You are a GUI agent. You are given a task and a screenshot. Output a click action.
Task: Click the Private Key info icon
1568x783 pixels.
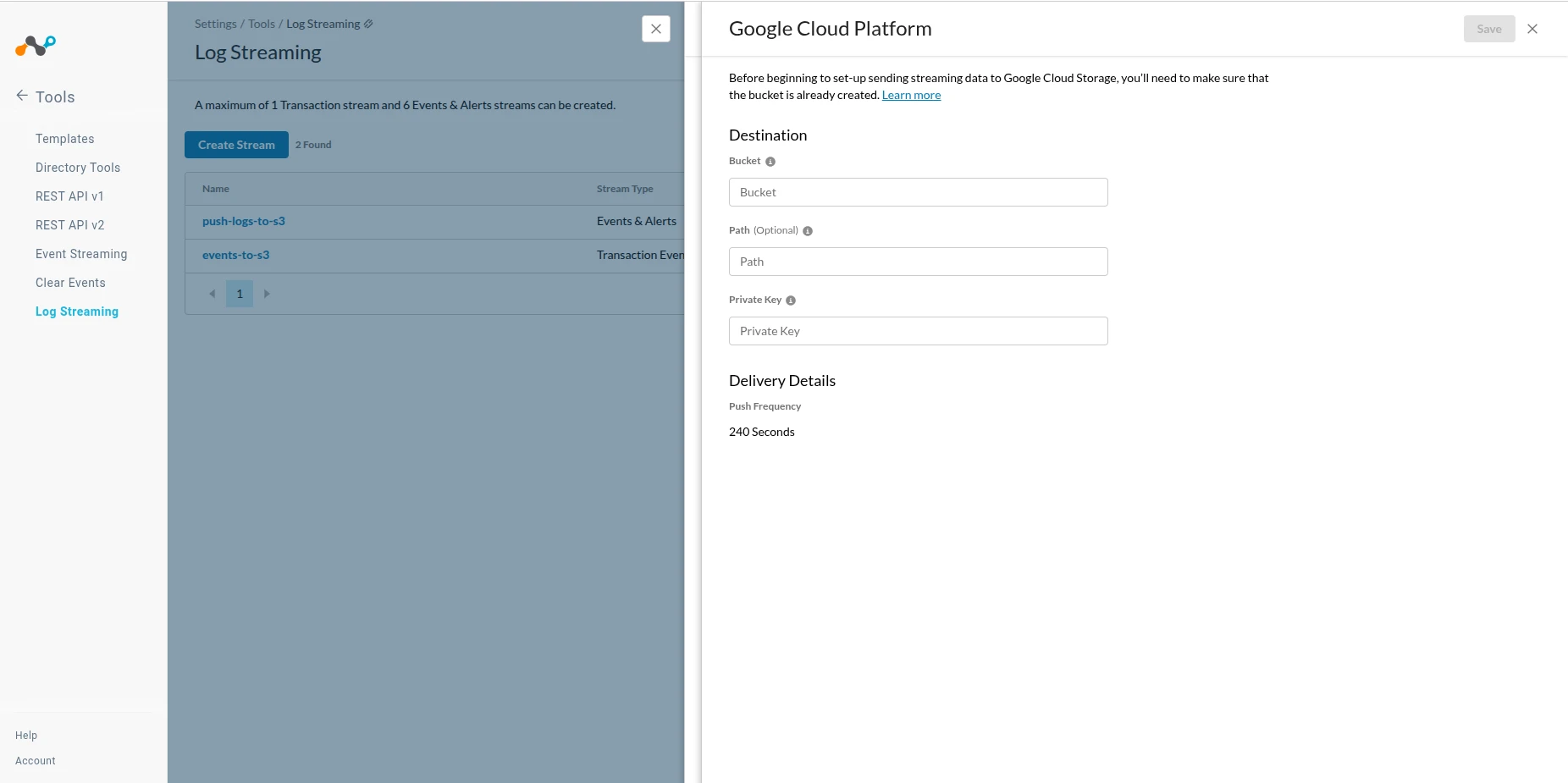coord(791,301)
